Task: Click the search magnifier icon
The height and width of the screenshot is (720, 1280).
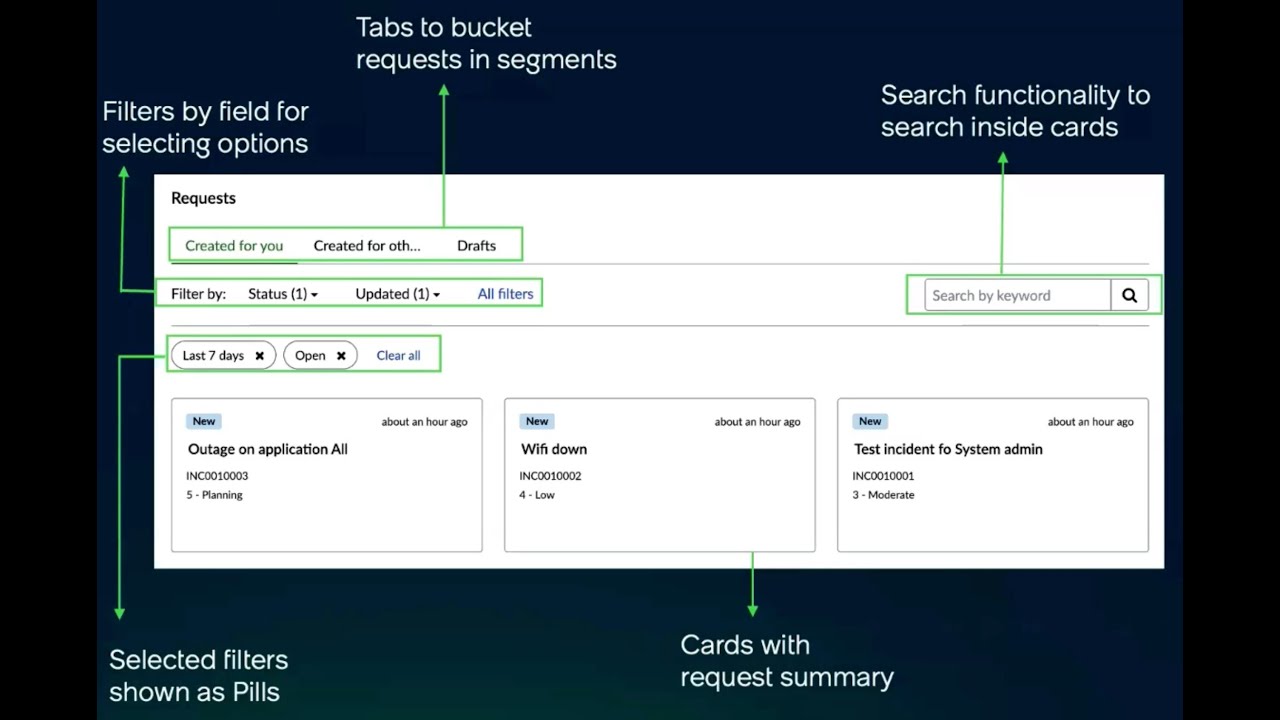Action: pyautogui.click(x=1129, y=295)
